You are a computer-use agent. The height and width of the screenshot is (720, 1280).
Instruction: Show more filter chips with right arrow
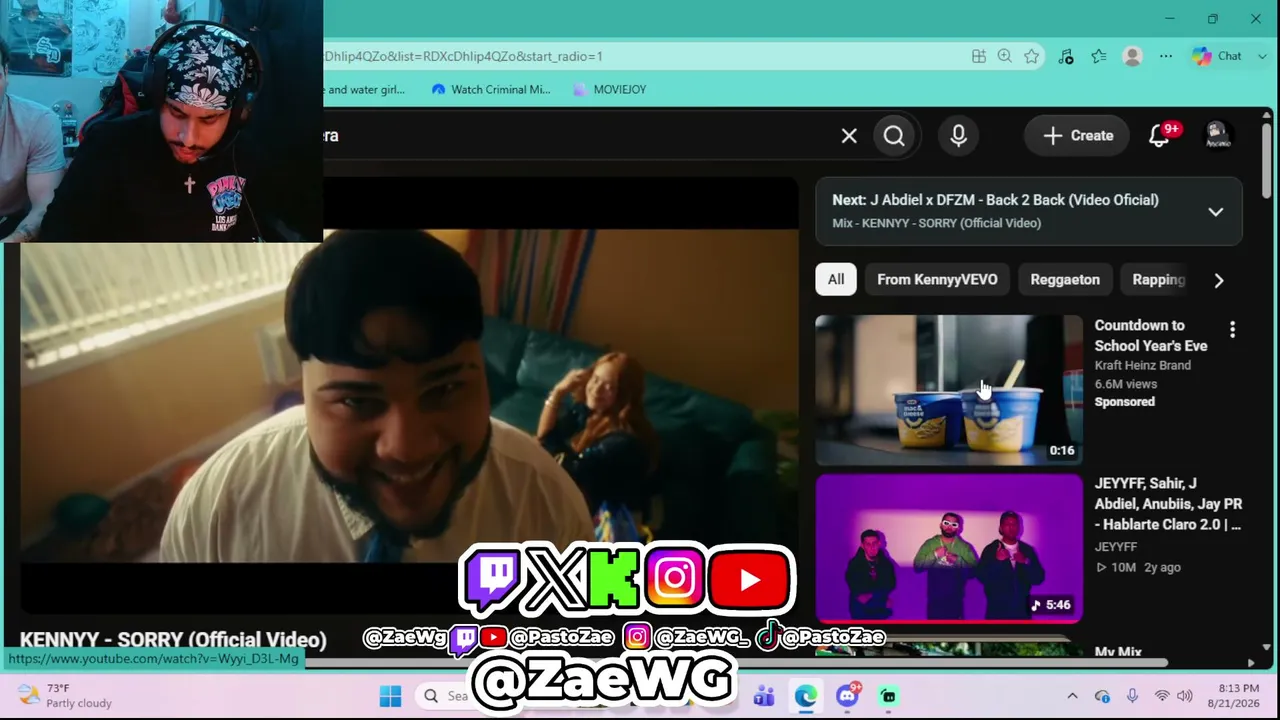[1218, 280]
